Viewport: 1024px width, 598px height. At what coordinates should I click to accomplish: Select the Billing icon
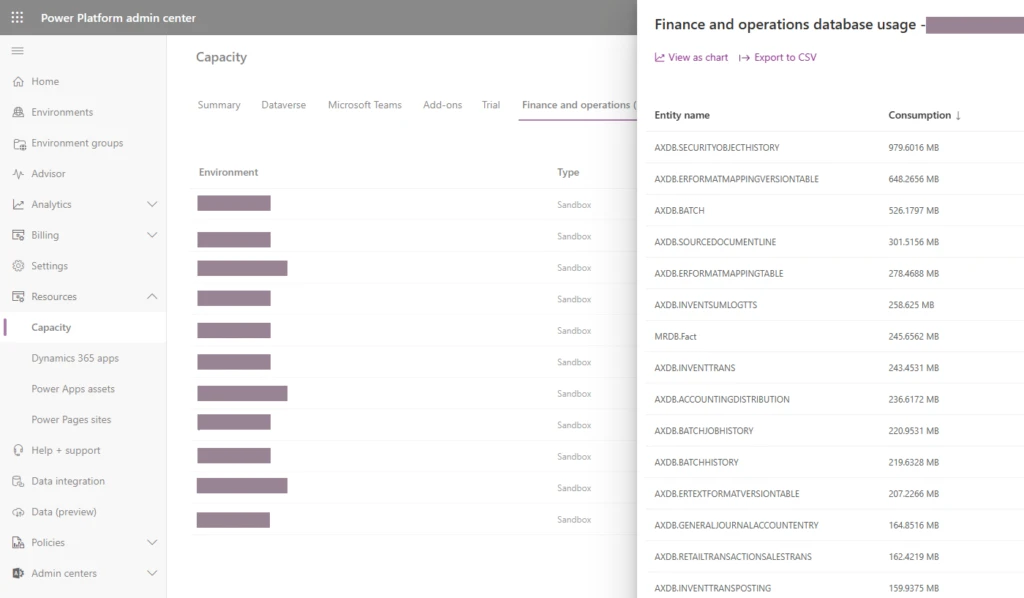[19, 235]
